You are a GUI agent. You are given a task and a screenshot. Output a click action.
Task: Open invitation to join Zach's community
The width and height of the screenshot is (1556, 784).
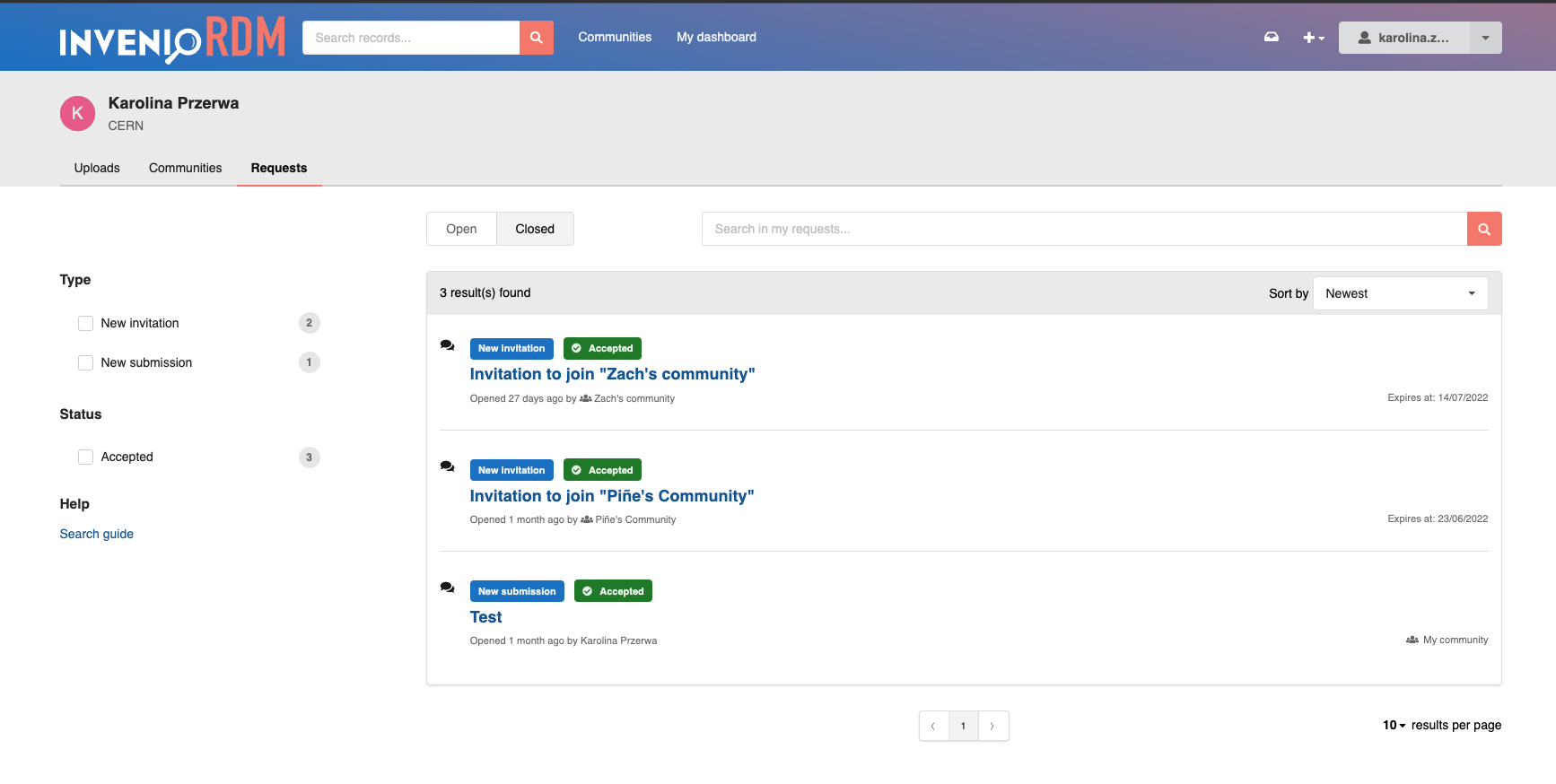click(x=613, y=374)
